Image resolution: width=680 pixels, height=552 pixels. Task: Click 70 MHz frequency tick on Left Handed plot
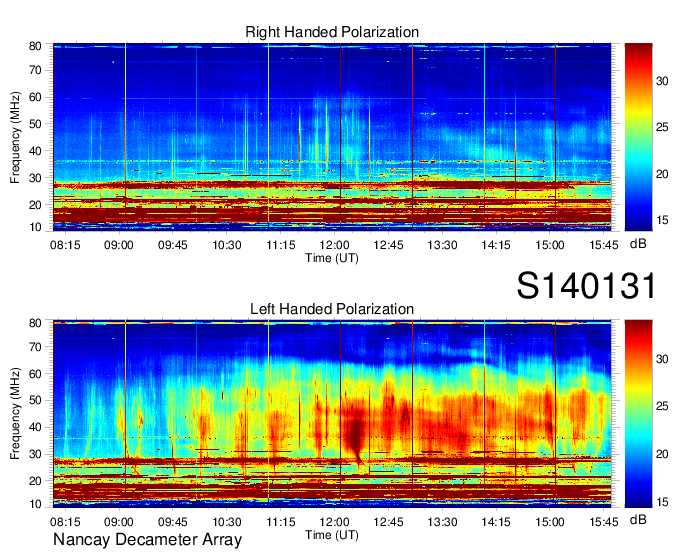[35, 346]
